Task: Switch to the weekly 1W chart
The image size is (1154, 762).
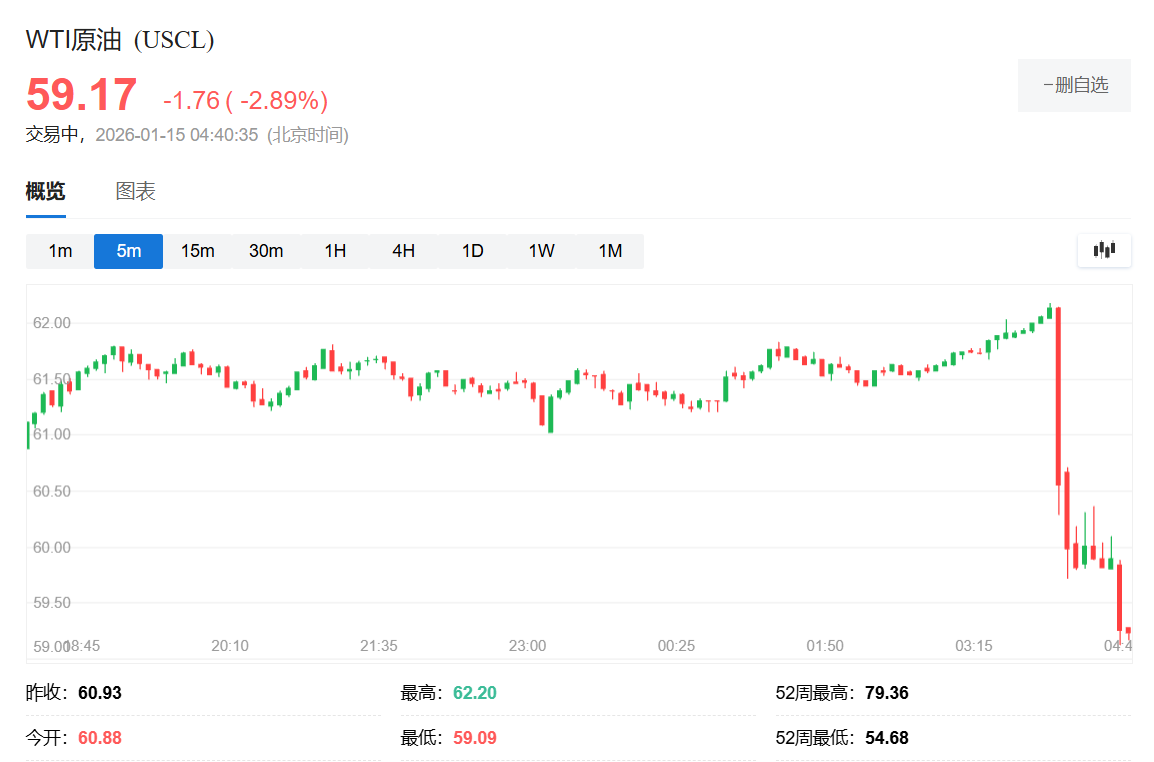Action: 540,251
